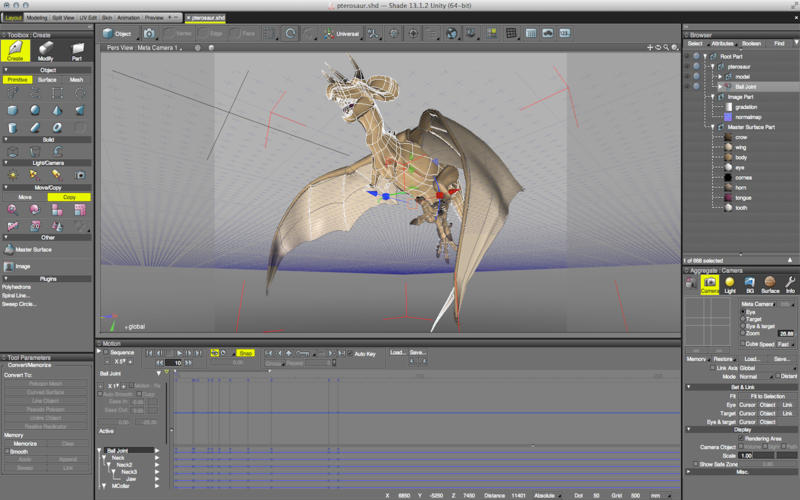The image size is (800, 500).
Task: Open the Part toolbox icon
Action: point(77,49)
